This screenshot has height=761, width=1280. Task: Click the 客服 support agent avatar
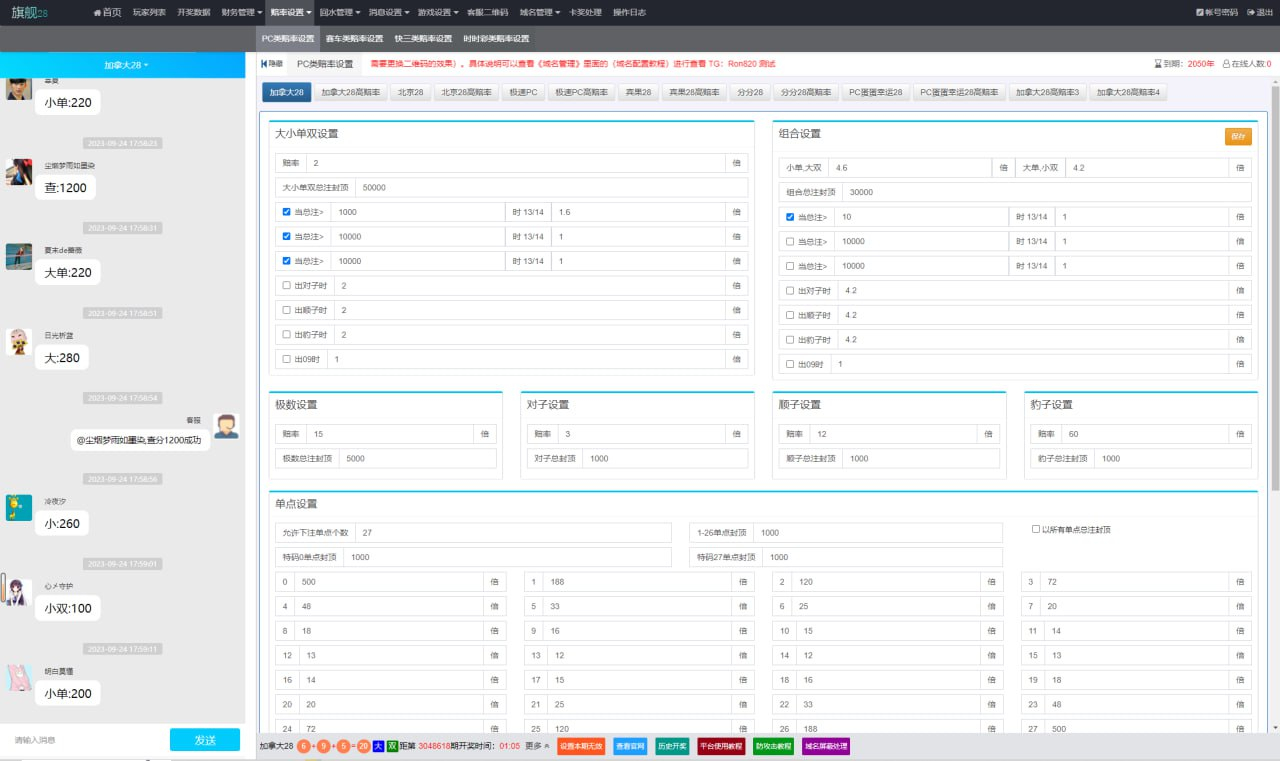[226, 426]
